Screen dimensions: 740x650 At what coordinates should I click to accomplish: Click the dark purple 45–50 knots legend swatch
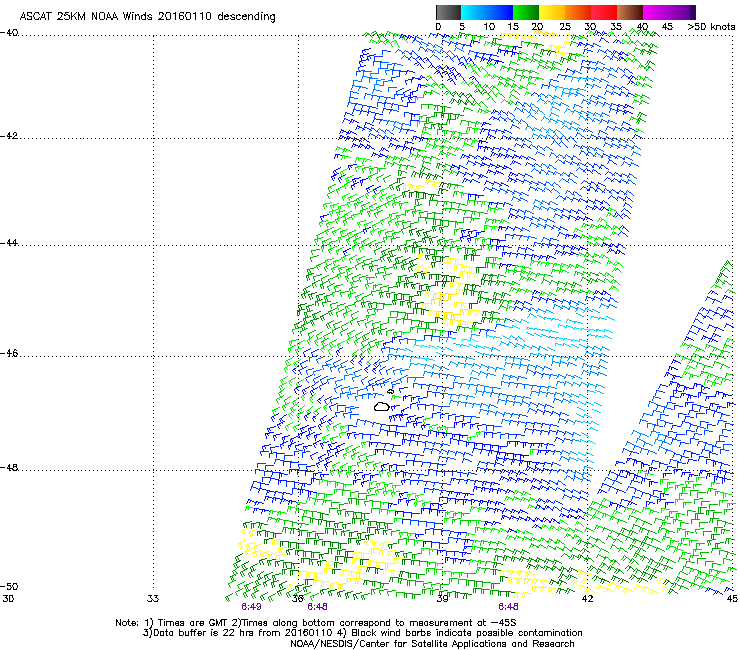click(682, 12)
